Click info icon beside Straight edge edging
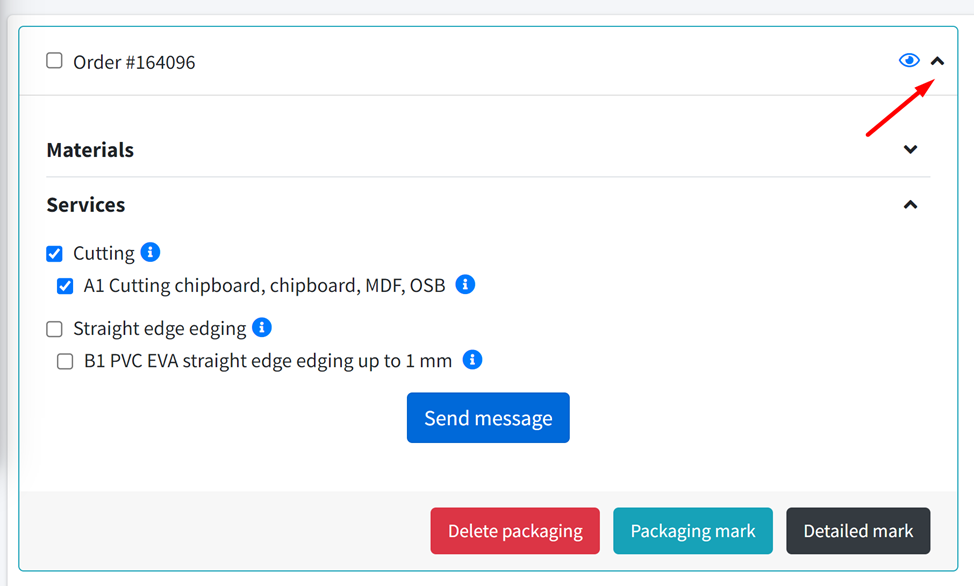Screen dimensions: 974x586 pyautogui.click(x=262, y=327)
